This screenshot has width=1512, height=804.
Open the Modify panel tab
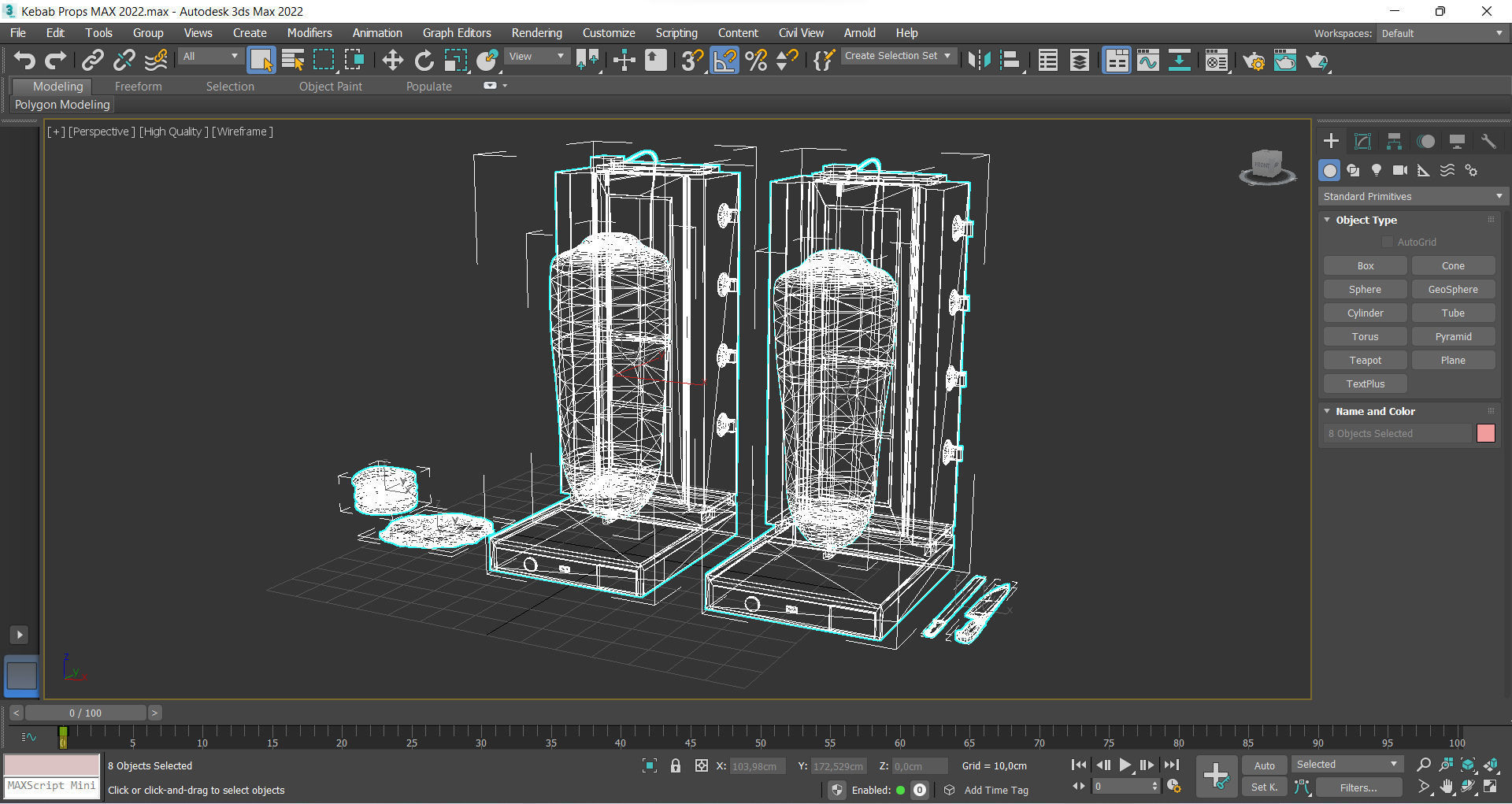[x=1362, y=141]
